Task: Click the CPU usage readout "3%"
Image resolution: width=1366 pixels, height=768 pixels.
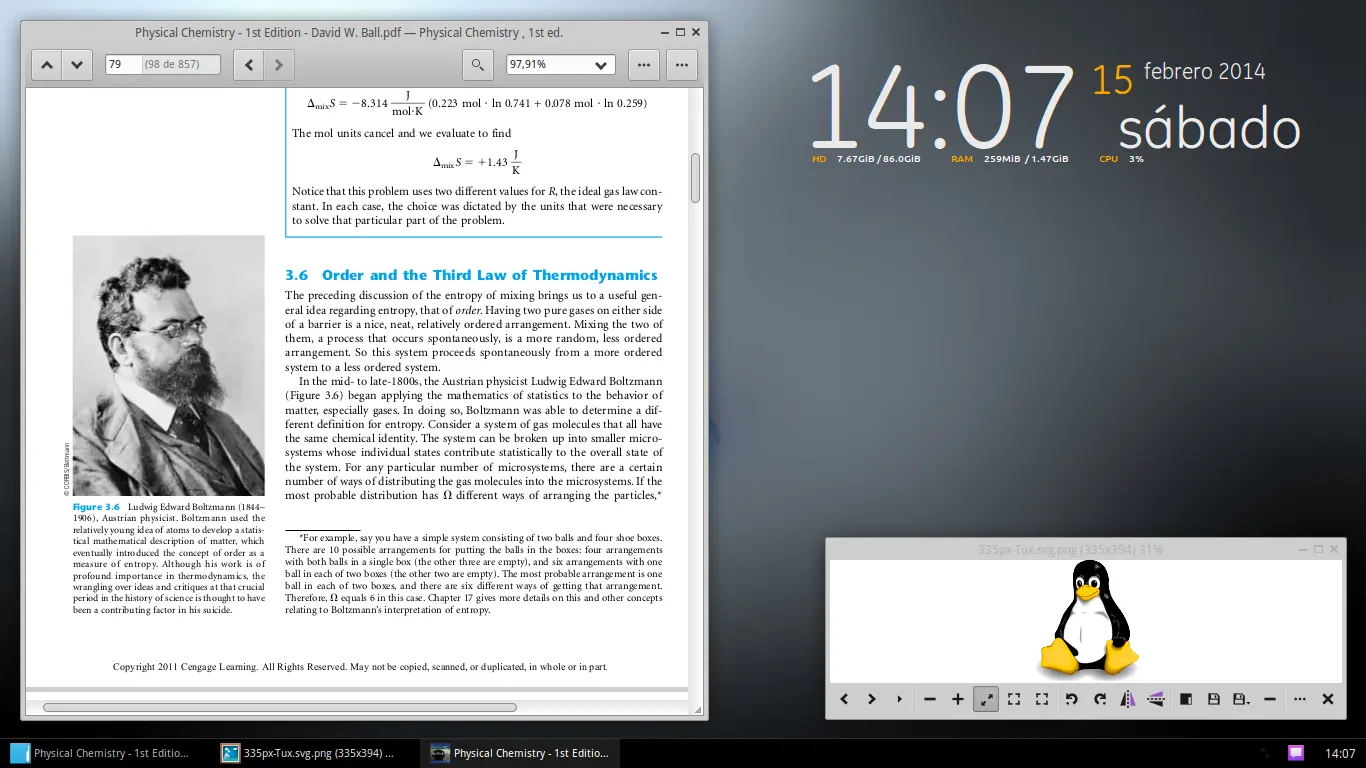Action: point(1137,159)
